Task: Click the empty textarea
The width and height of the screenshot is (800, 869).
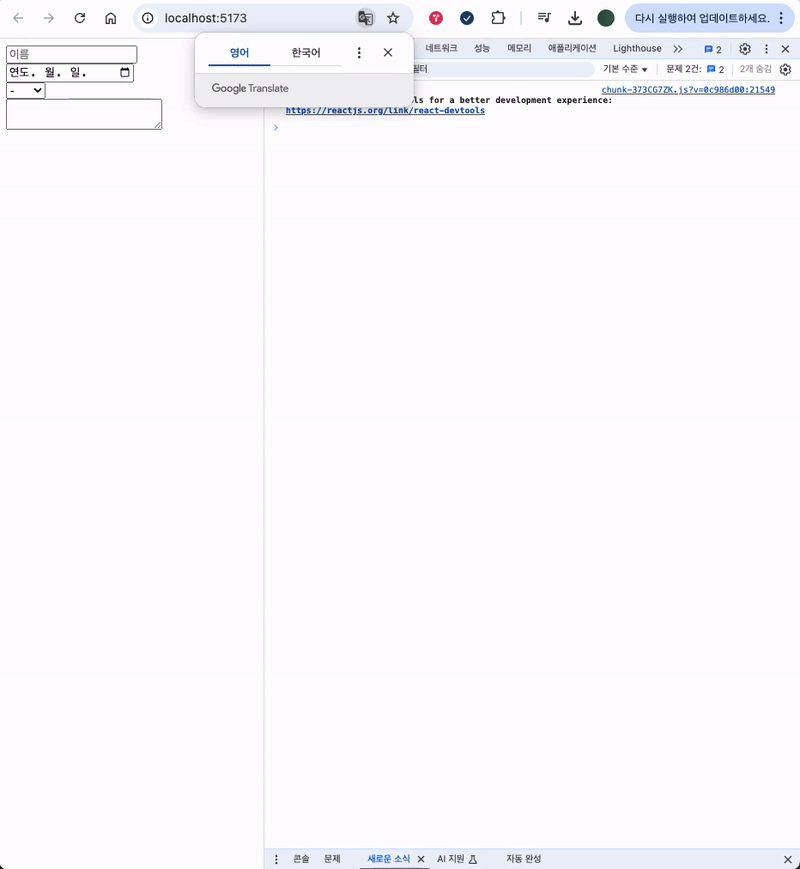Action: [x=84, y=114]
